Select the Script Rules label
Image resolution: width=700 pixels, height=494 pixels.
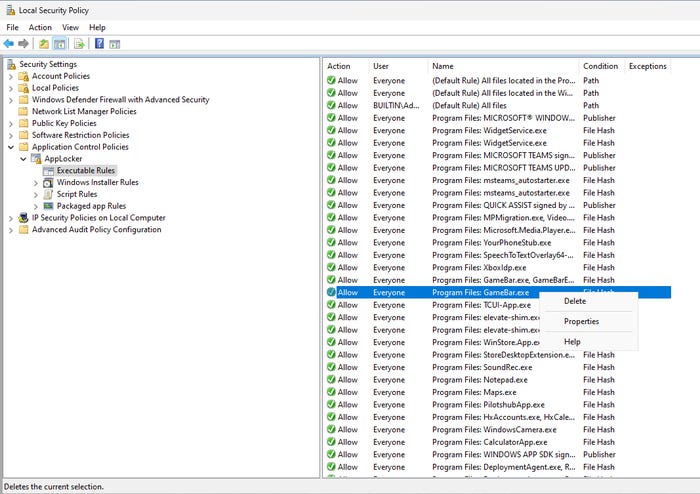[77, 194]
